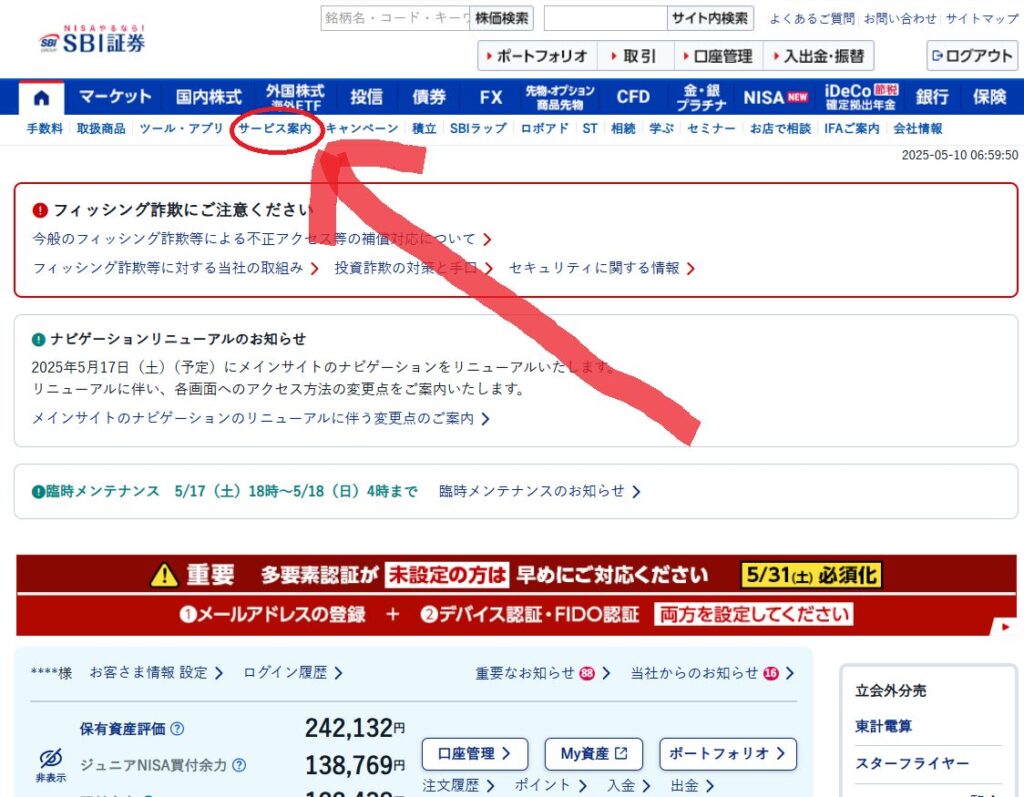
Task: Open the 取扱商品 submenu link
Action: (x=101, y=128)
